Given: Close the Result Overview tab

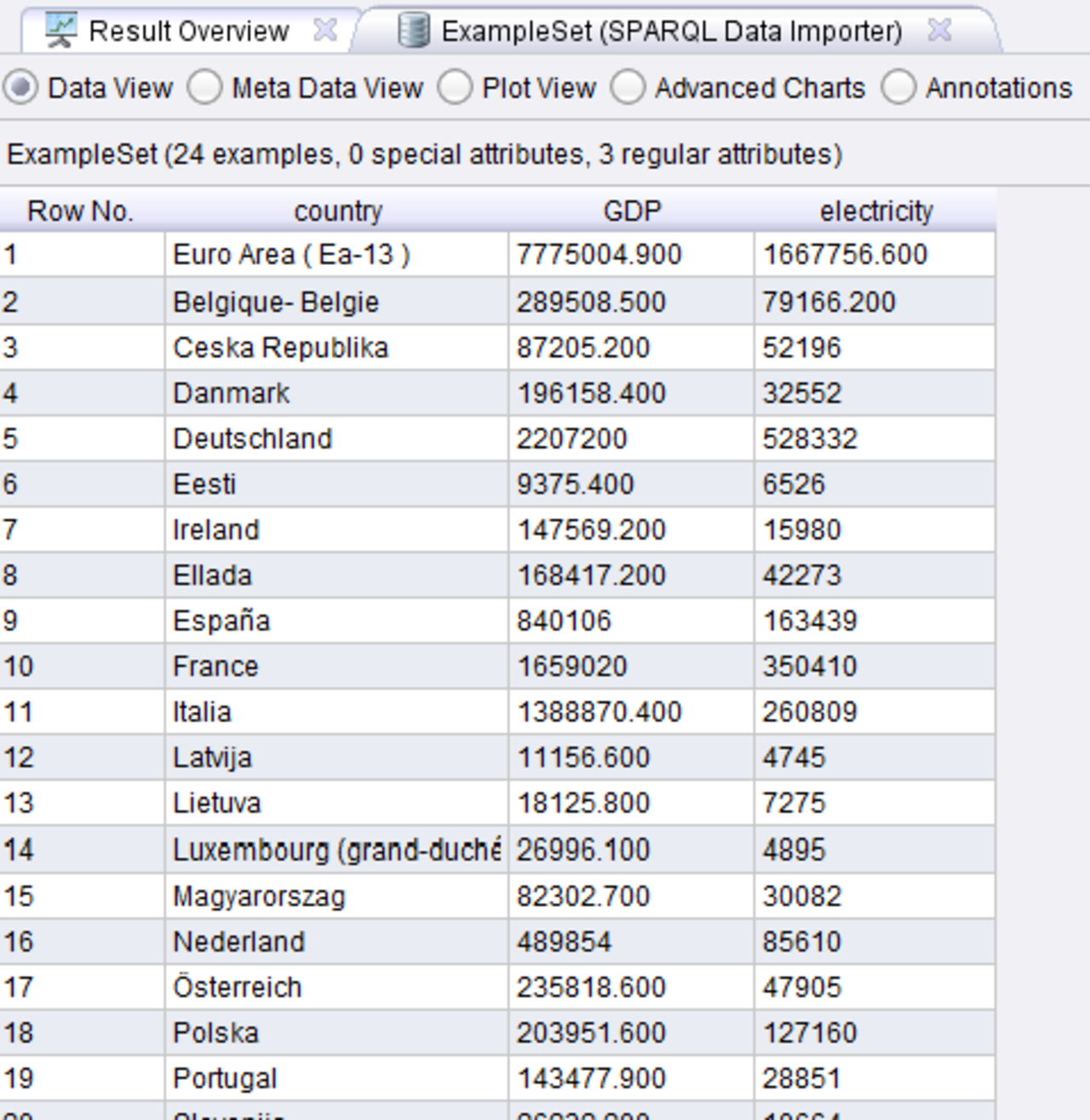Looking at the screenshot, I should pos(326,28).
